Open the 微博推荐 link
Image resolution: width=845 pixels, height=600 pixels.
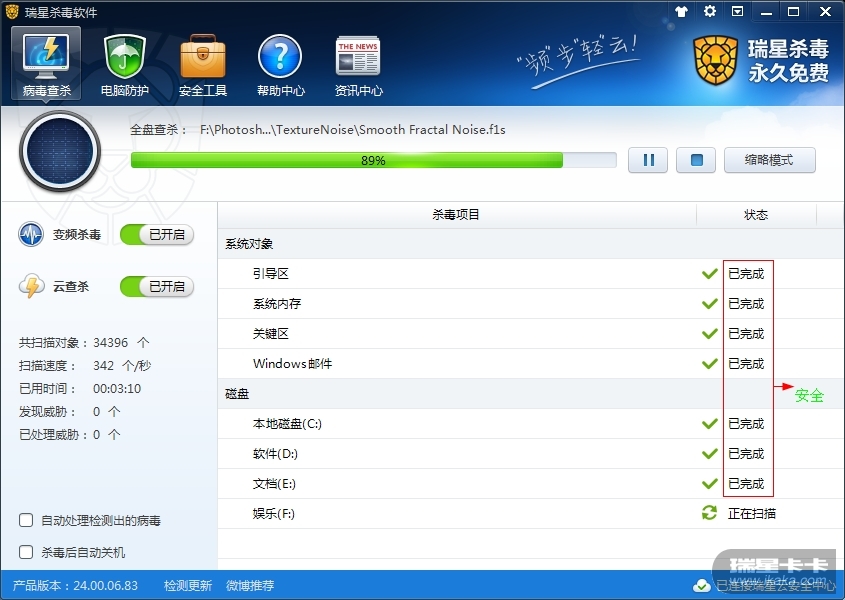pyautogui.click(x=250, y=585)
